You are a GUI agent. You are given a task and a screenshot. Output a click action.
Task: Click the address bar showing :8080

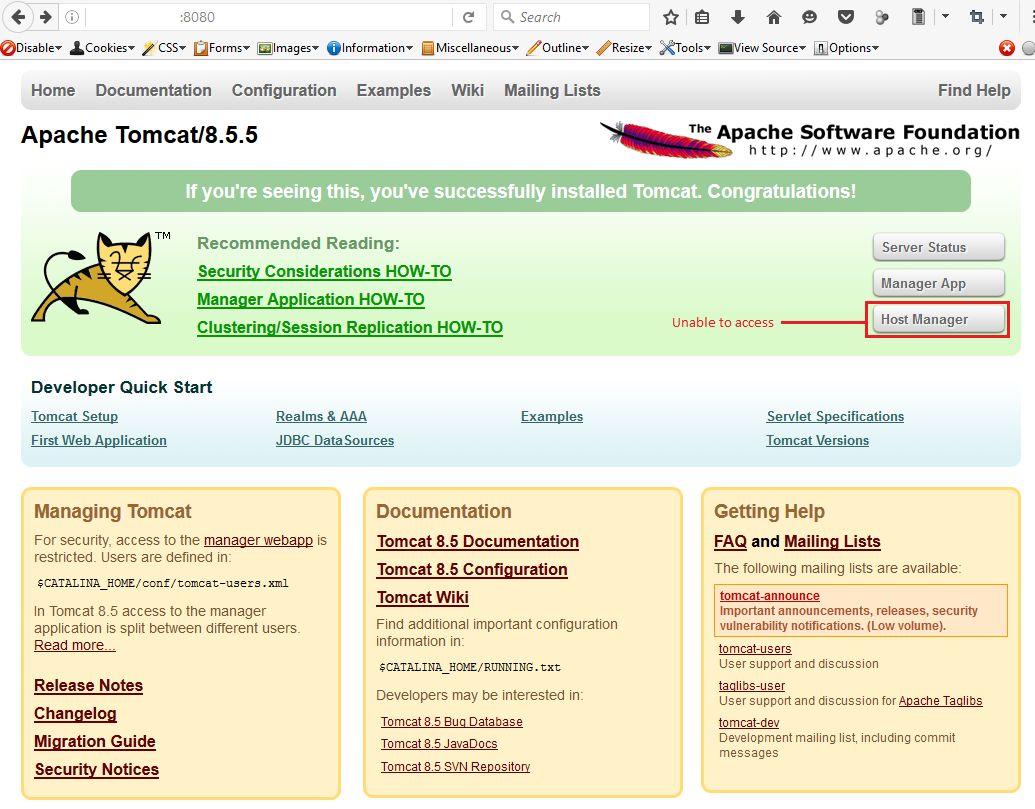tap(267, 17)
